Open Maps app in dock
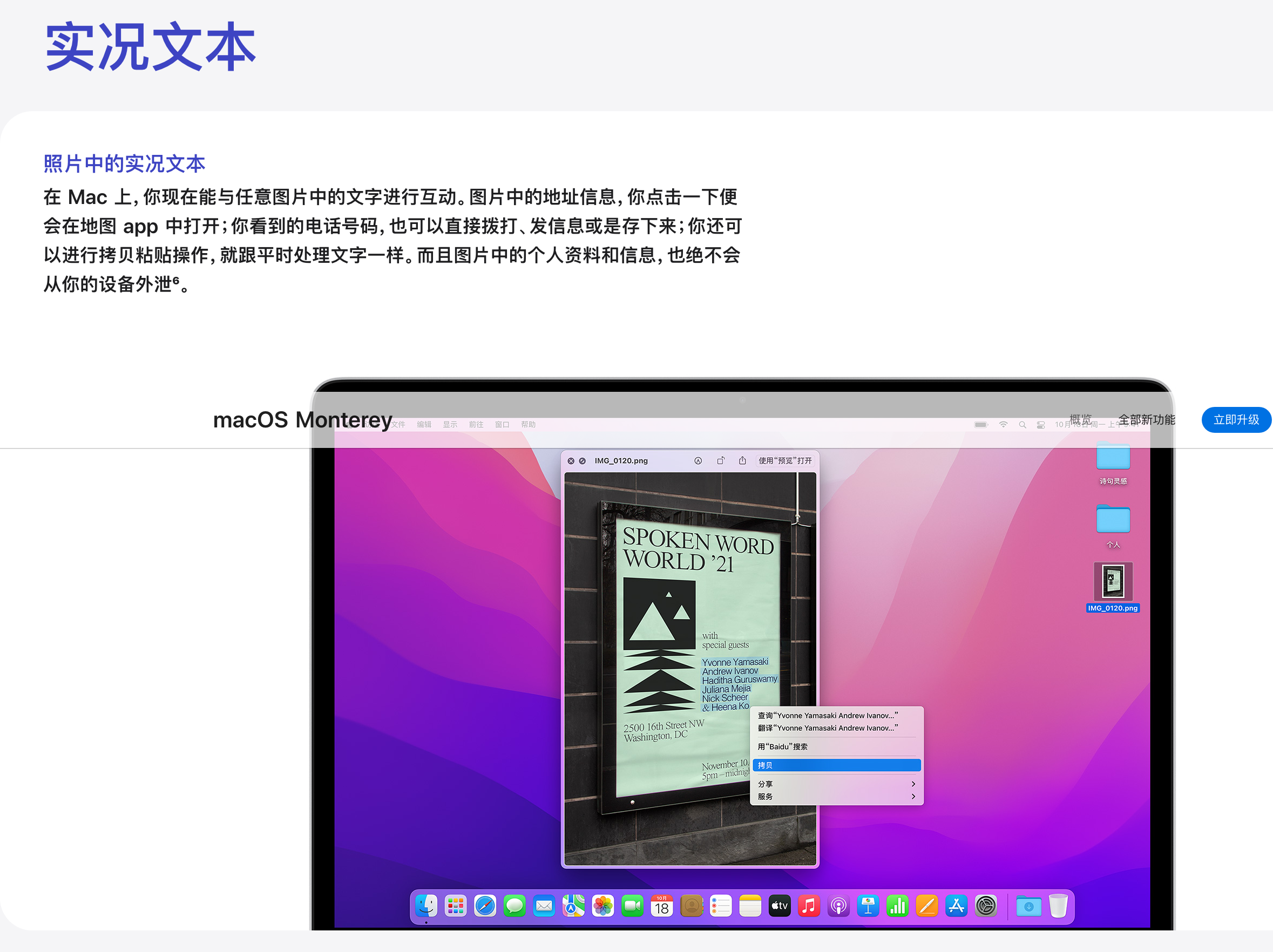Screen dimensions: 1273x952 pyautogui.click(x=573, y=907)
